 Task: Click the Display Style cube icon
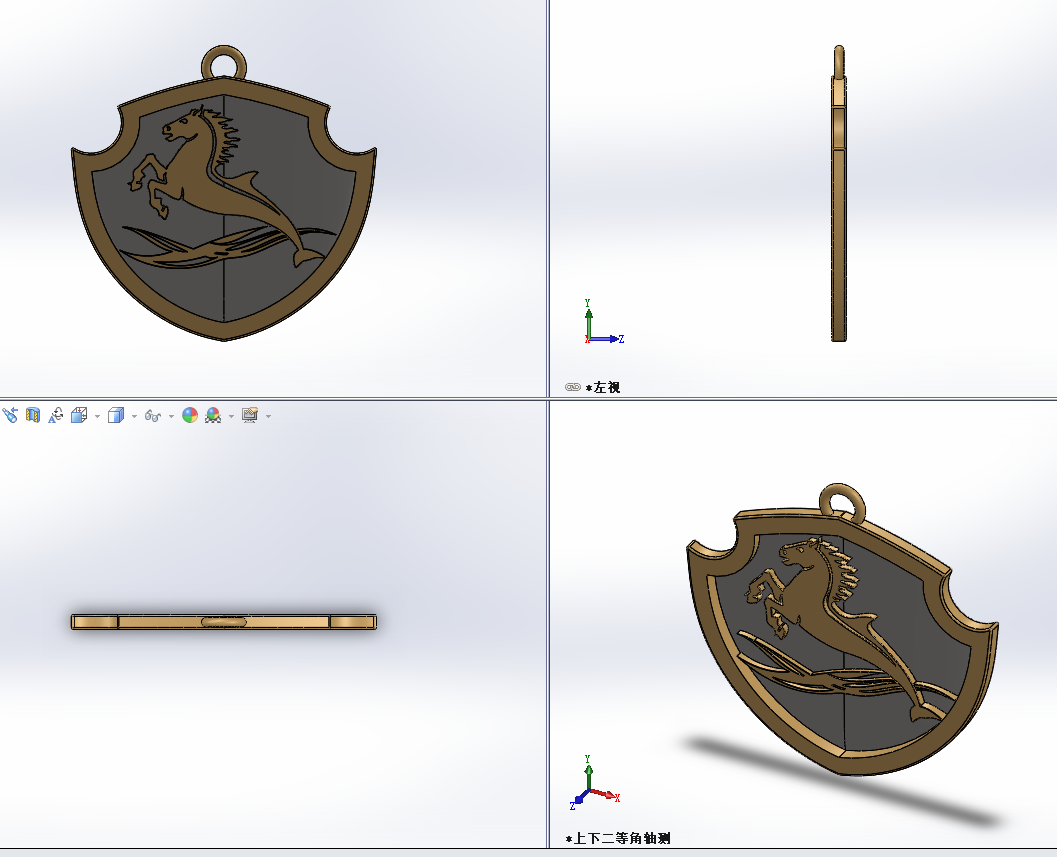(x=116, y=415)
